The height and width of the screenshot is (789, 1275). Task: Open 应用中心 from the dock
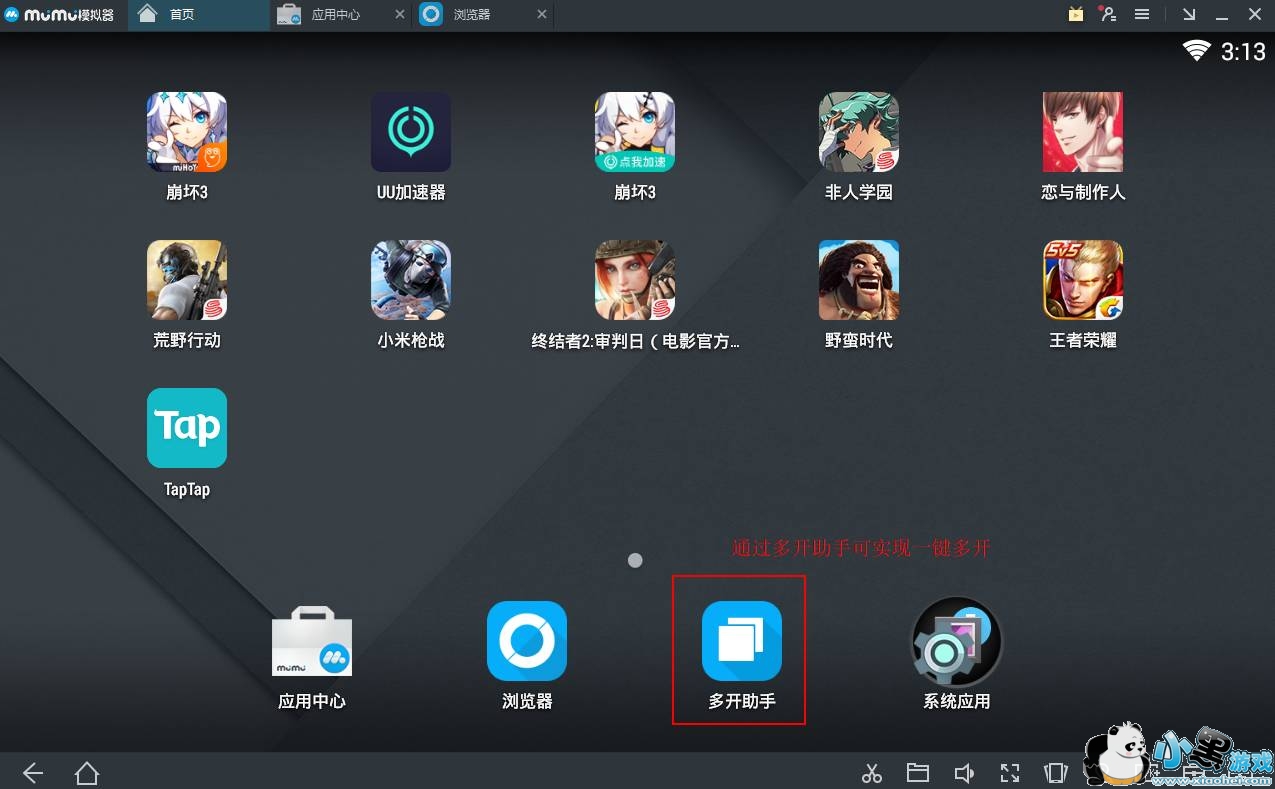312,641
